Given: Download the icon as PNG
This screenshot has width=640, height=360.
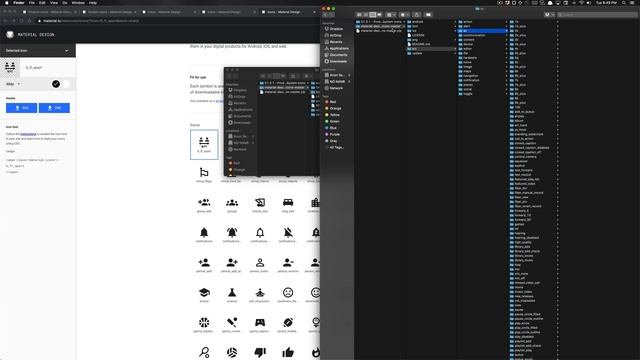Looking at the screenshot, I should pos(54,108).
